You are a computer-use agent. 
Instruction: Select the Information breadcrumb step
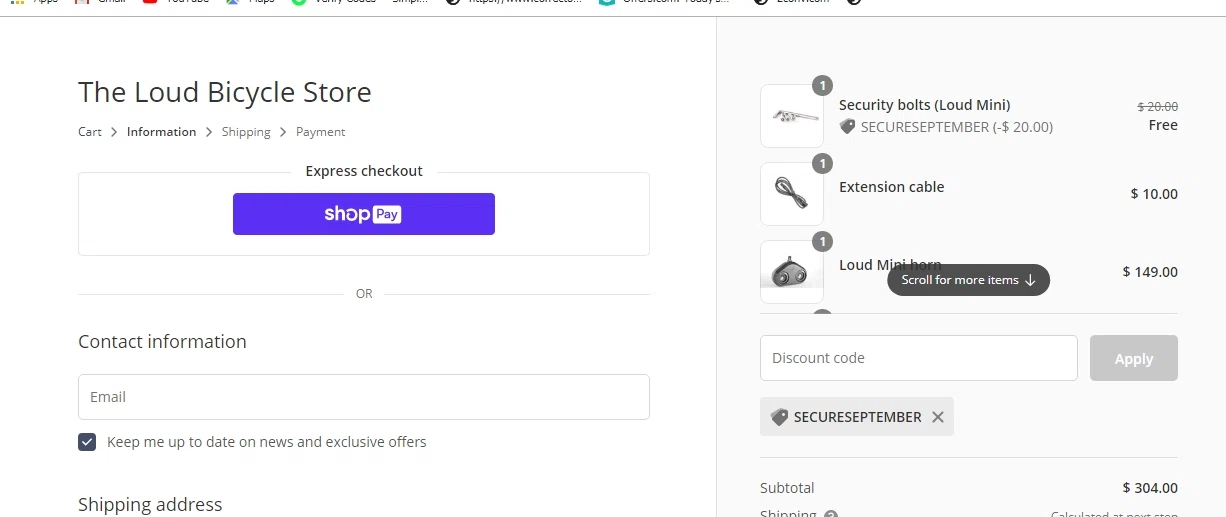[161, 132]
